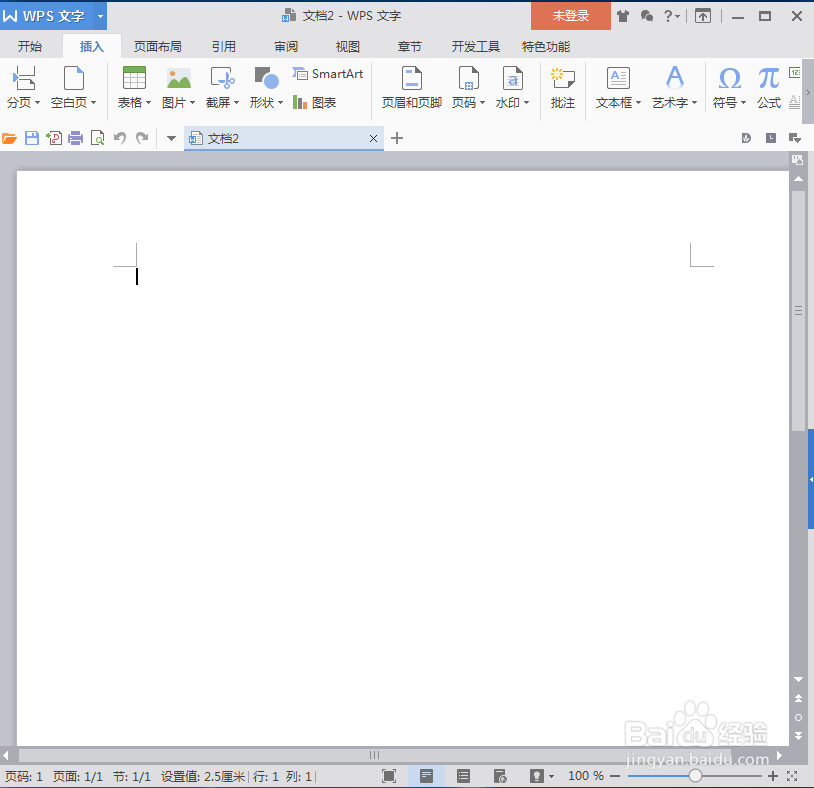Switch to the 开发工具 tab
This screenshot has height=788, width=814.
pyautogui.click(x=476, y=47)
